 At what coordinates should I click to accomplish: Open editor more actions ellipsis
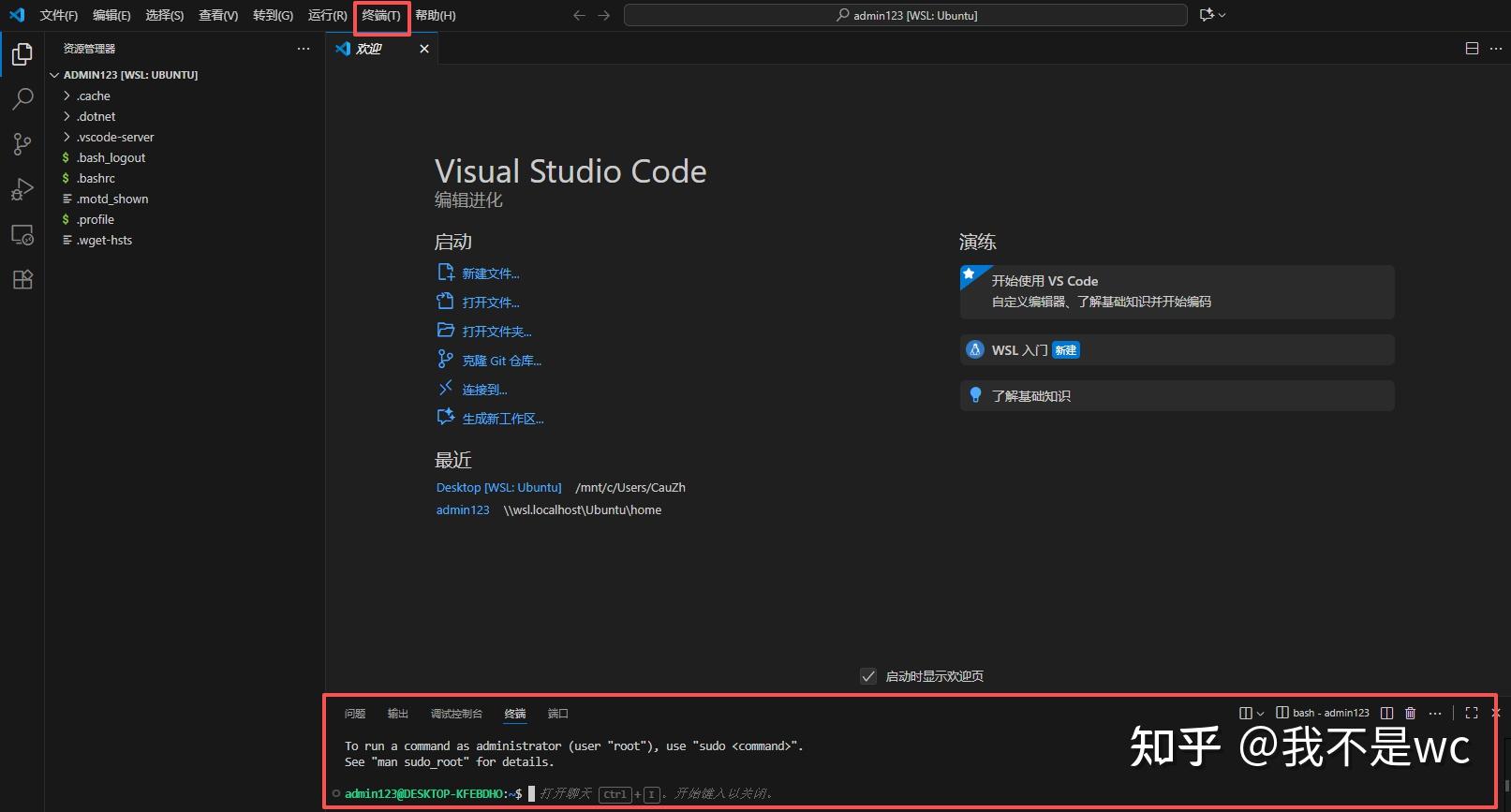[1496, 49]
